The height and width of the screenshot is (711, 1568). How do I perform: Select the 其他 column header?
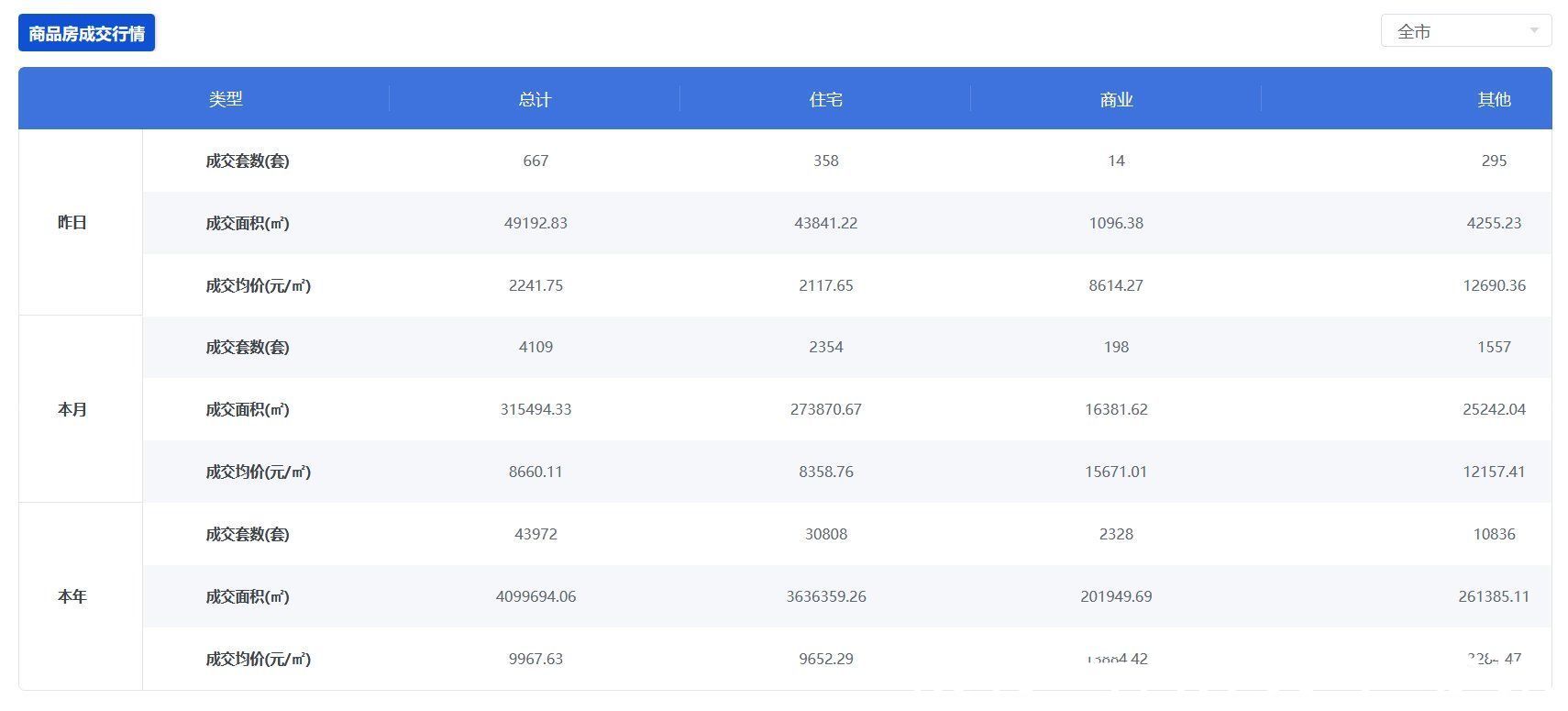[1494, 99]
